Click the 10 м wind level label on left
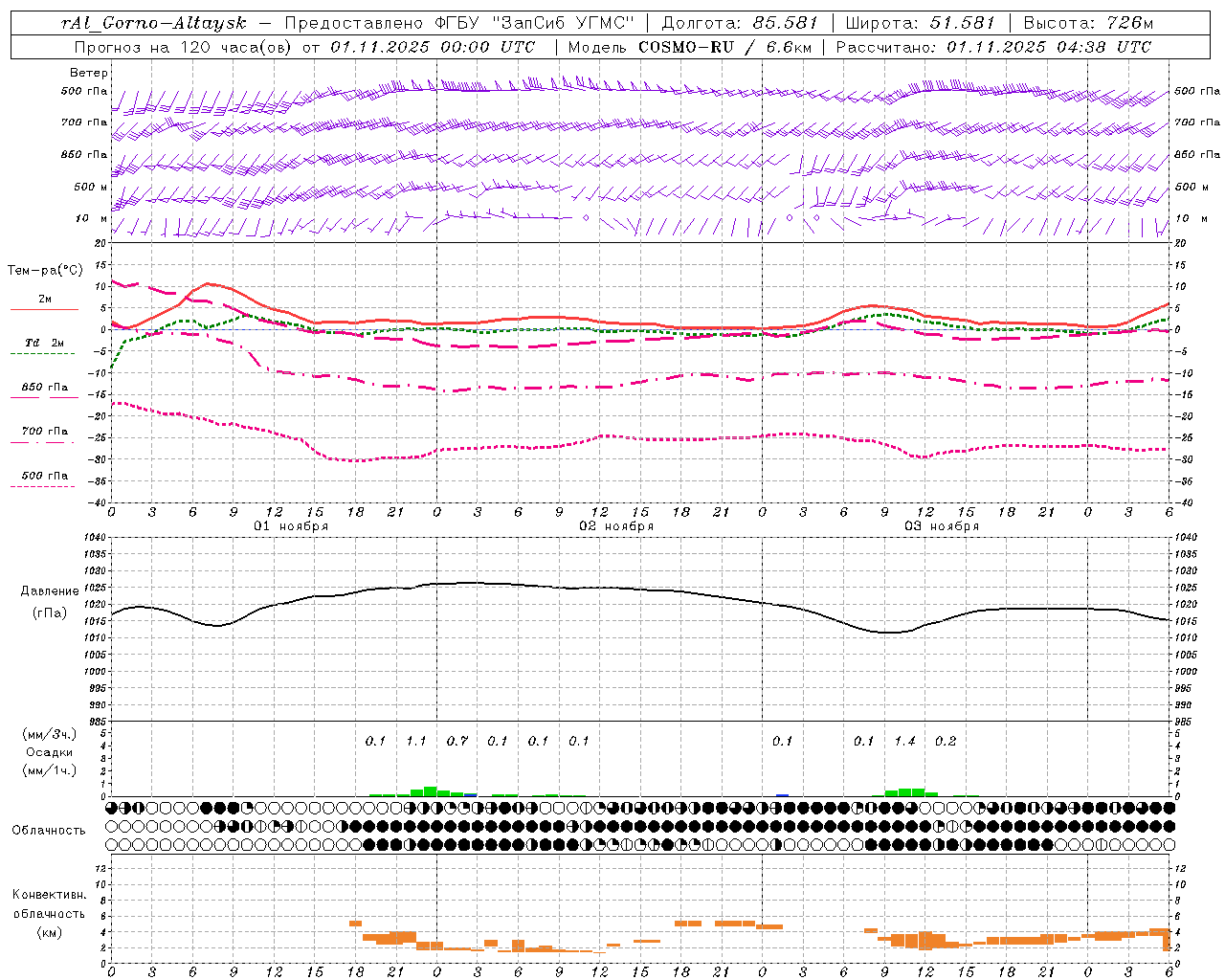The width and height of the screenshot is (1225, 980). [91, 219]
